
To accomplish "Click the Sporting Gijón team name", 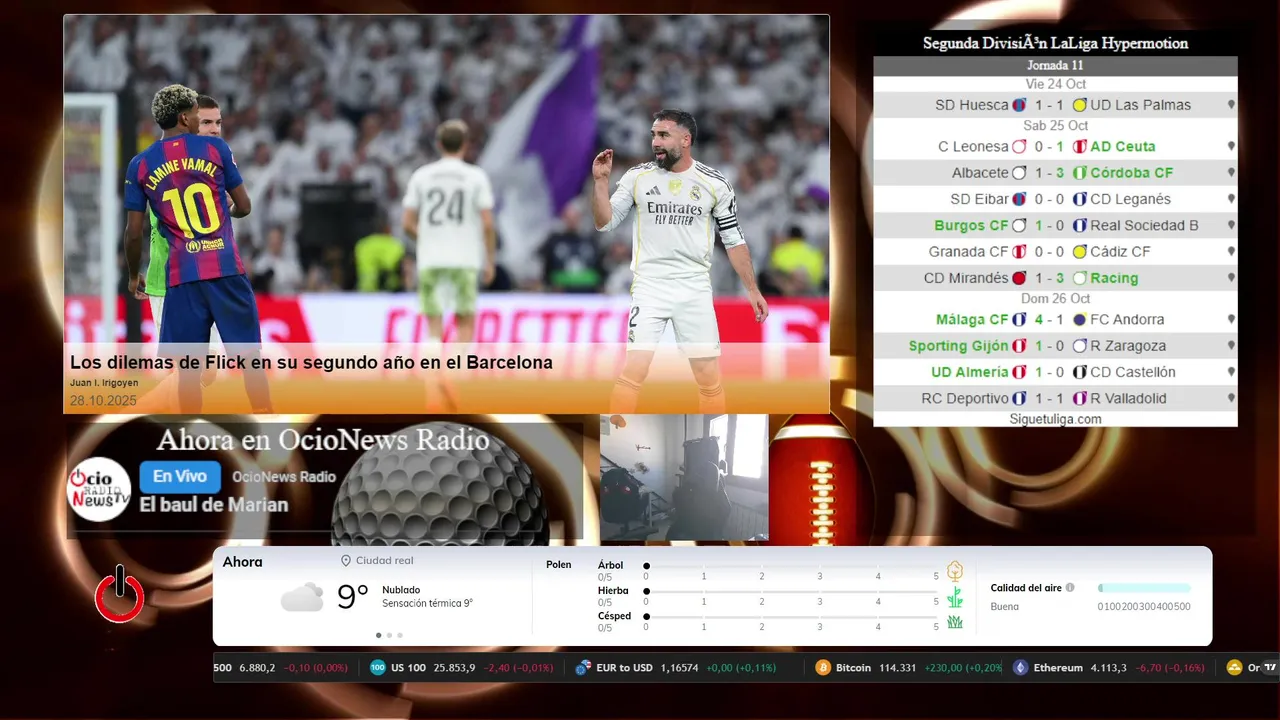I will 959,346.
